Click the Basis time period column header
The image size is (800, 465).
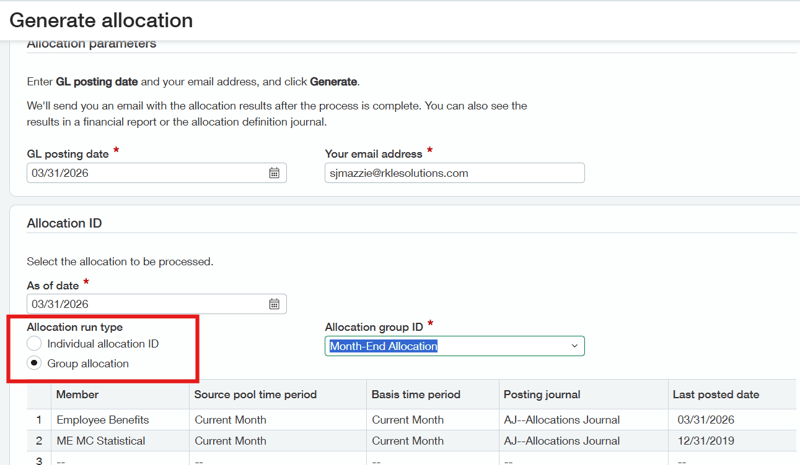(416, 394)
